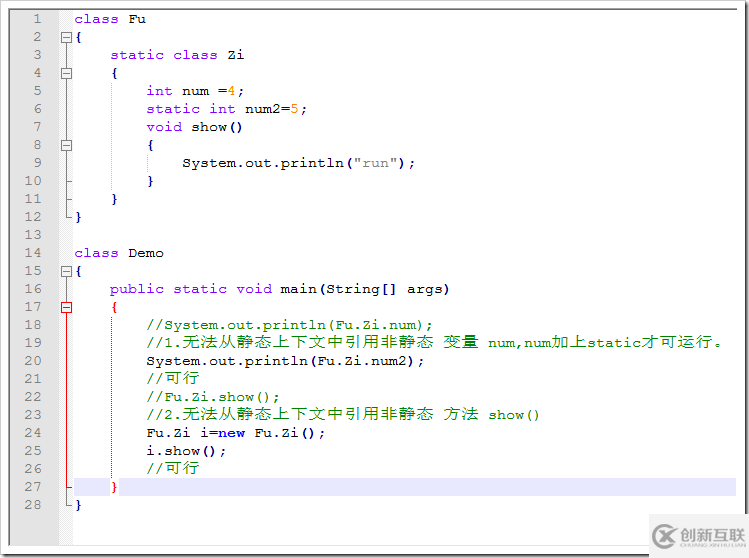Viewport: 749px width, 558px height.
Task: Click the comment beginning with '//1.' on line 19
Action: click(434, 343)
